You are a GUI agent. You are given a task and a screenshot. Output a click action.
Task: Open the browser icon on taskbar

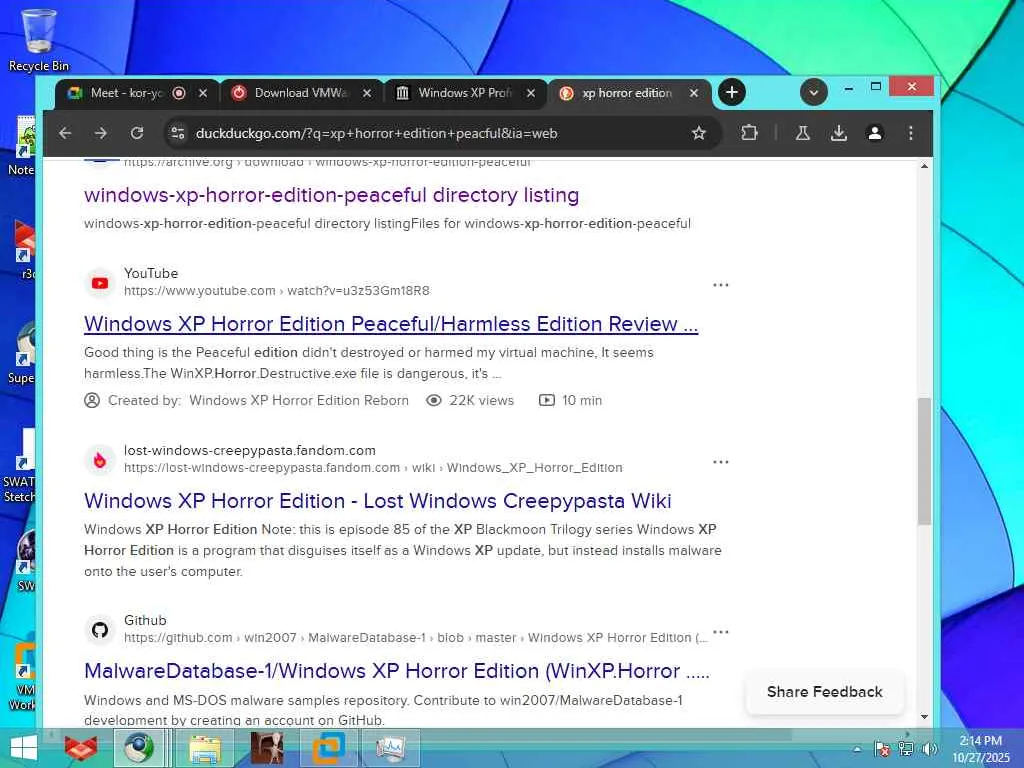[138, 748]
